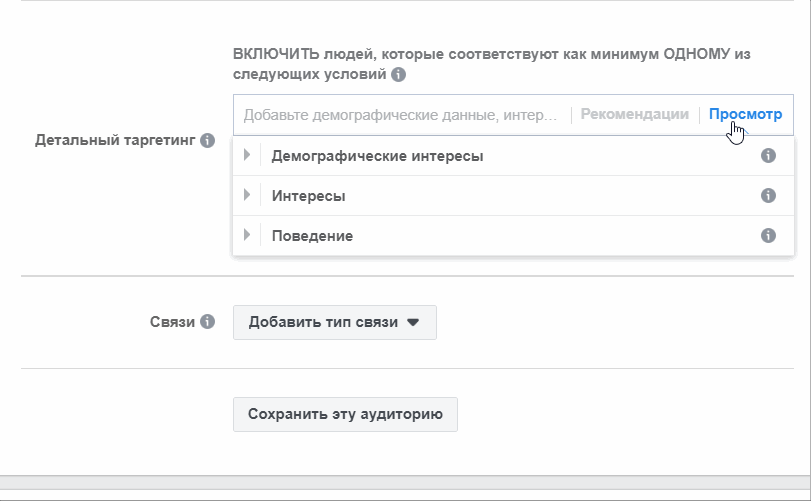Click info icon beside 'следующих условий' heading
This screenshot has width=811, height=501.
(x=399, y=75)
